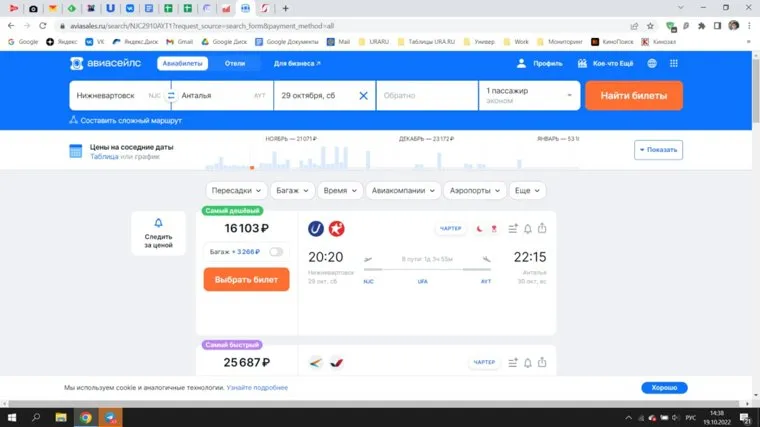Click the Обратно return date field
The width and height of the screenshot is (760, 427).
pos(426,96)
